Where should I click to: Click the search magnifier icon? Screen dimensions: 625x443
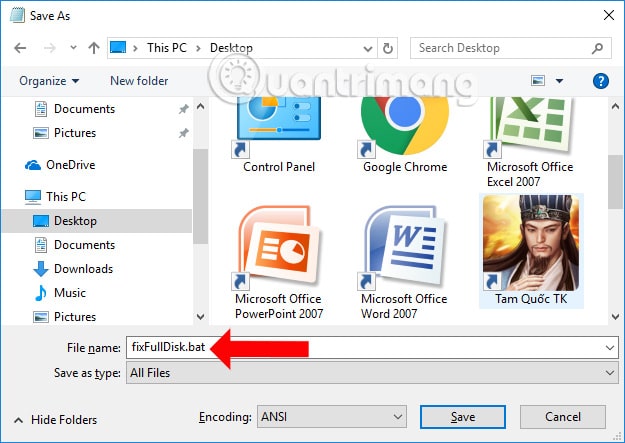coord(597,49)
